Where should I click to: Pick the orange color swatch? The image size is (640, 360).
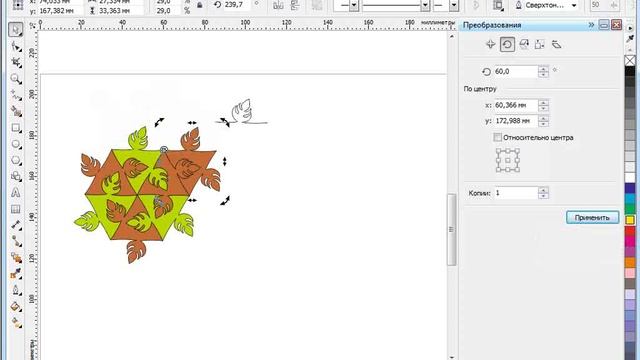point(630,262)
